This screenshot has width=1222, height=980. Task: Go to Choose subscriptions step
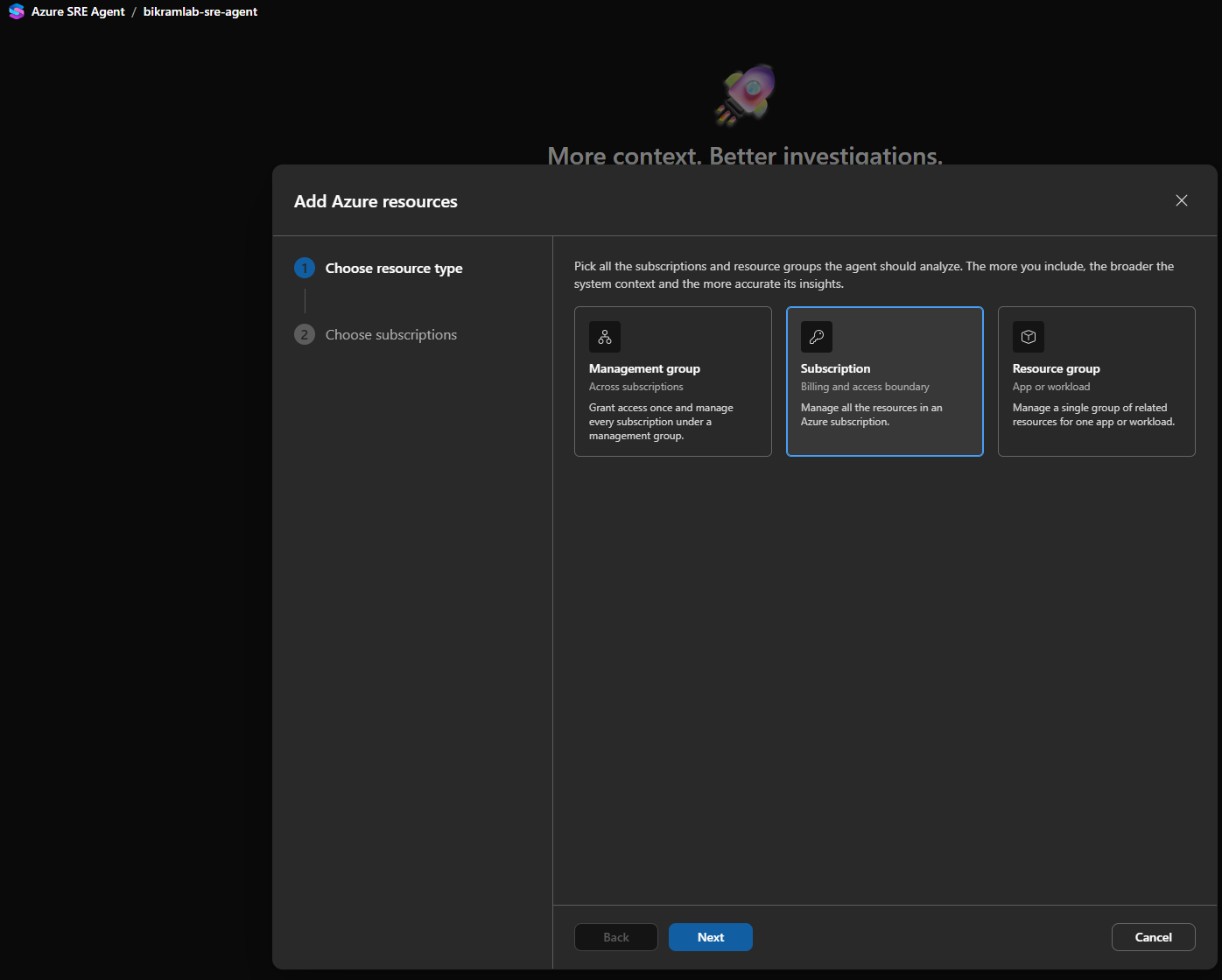click(391, 334)
